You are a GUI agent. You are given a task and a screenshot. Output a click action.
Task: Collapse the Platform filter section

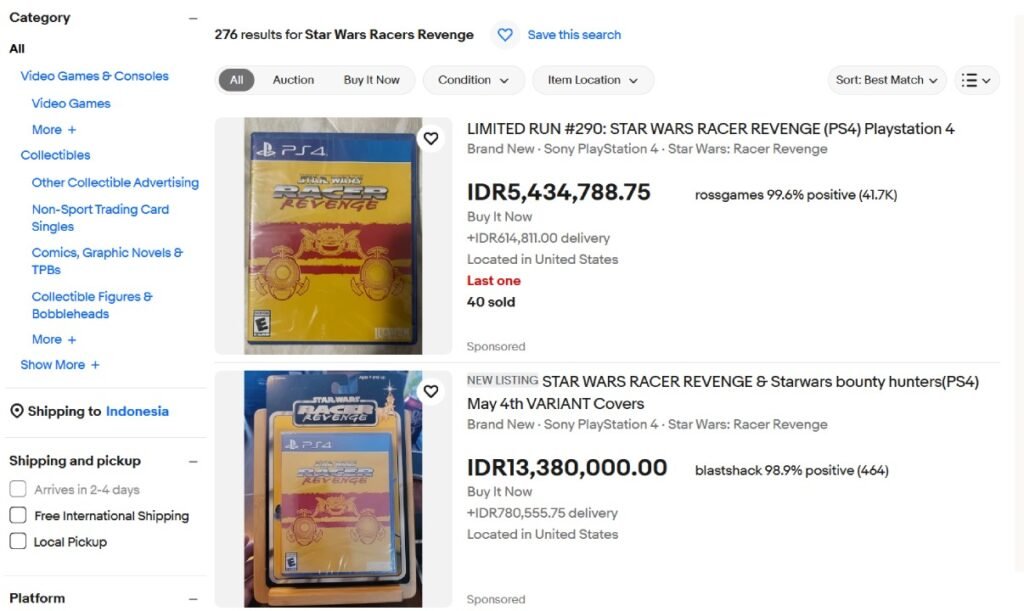pos(193,599)
